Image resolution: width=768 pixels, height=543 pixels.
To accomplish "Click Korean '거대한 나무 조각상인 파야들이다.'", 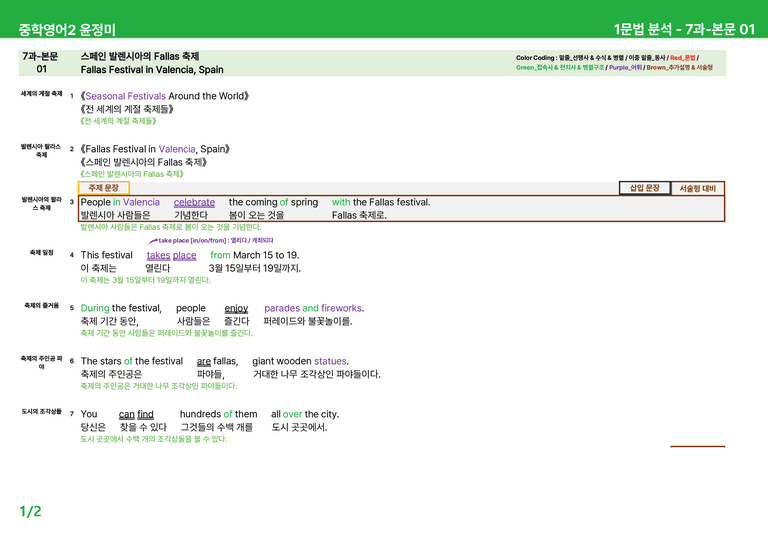I will point(316,374).
